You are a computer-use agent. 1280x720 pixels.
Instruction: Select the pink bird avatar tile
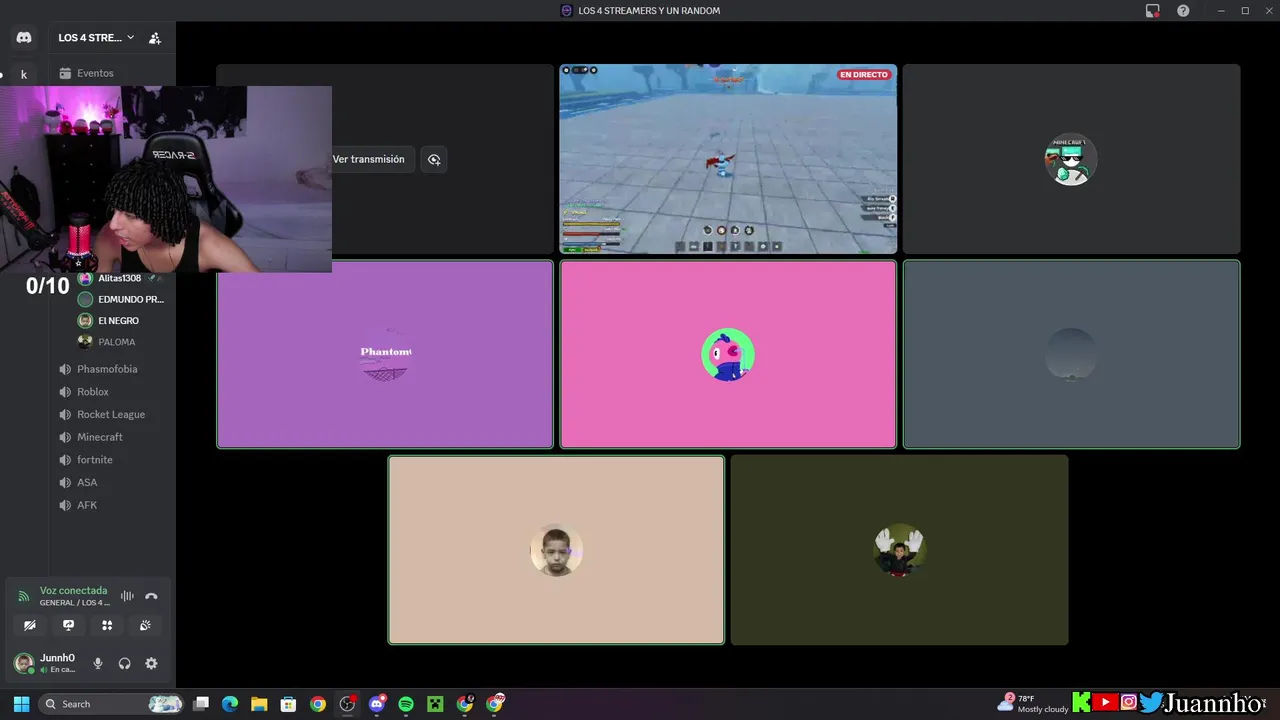coord(728,354)
